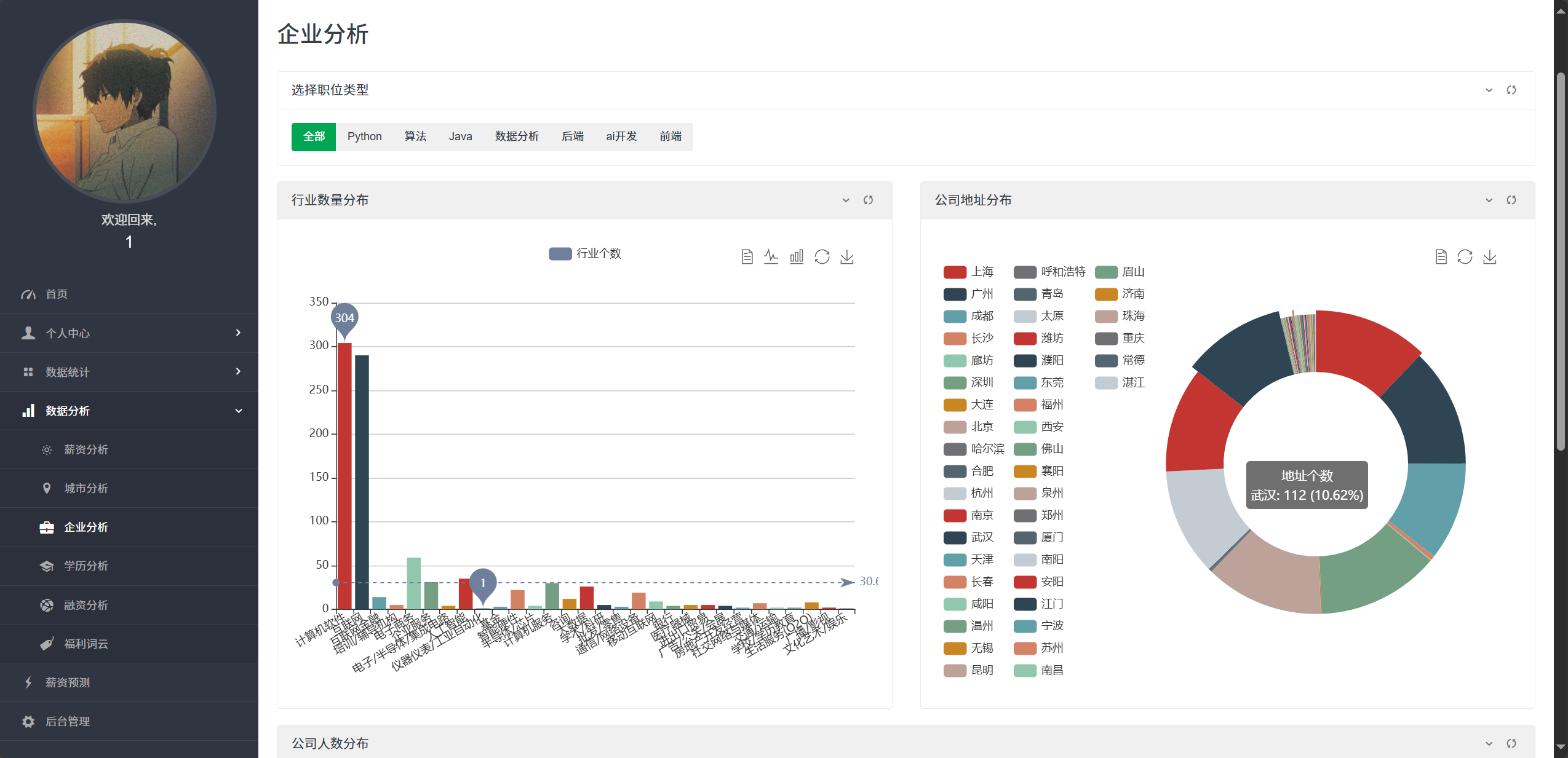Collapse the 行业数量分布 panel
The width and height of the screenshot is (1568, 758).
pyautogui.click(x=846, y=200)
